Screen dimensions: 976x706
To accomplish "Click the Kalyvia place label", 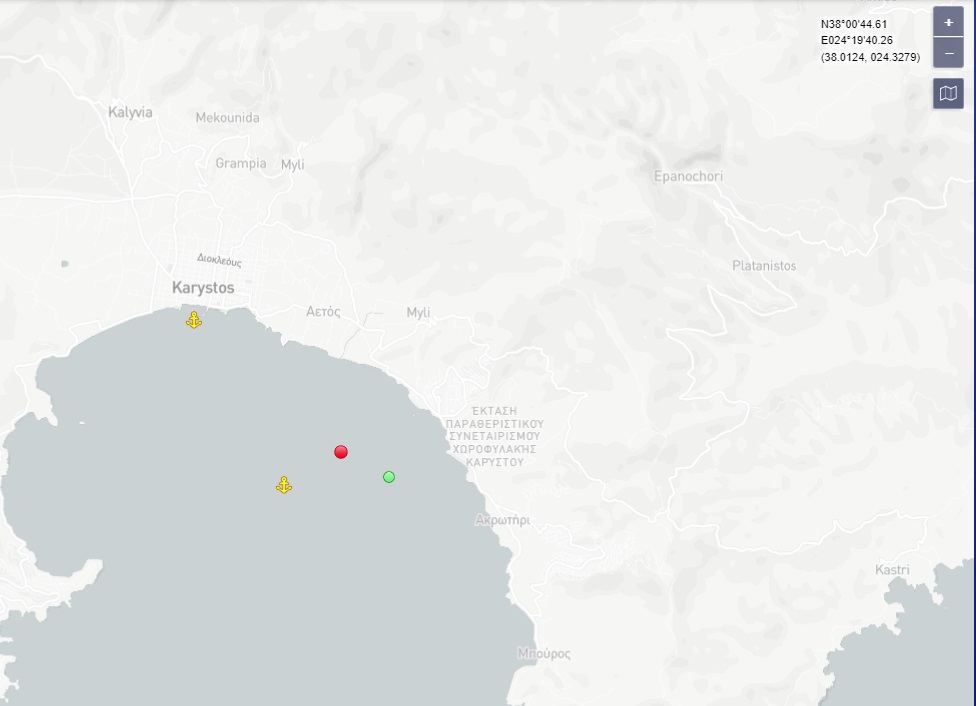I will pyautogui.click(x=130, y=112).
